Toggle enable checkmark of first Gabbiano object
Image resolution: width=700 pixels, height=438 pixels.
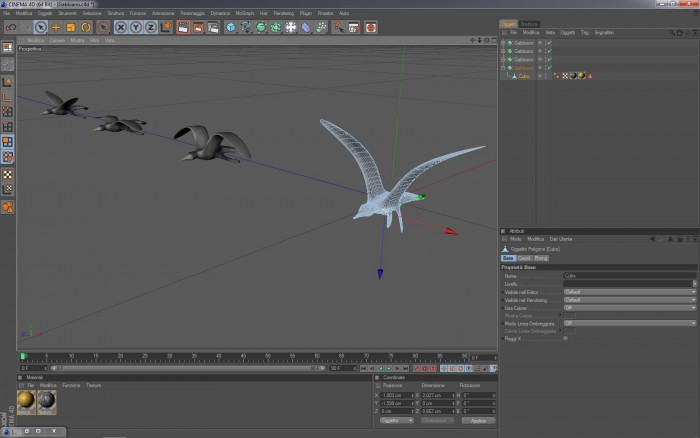(x=549, y=43)
